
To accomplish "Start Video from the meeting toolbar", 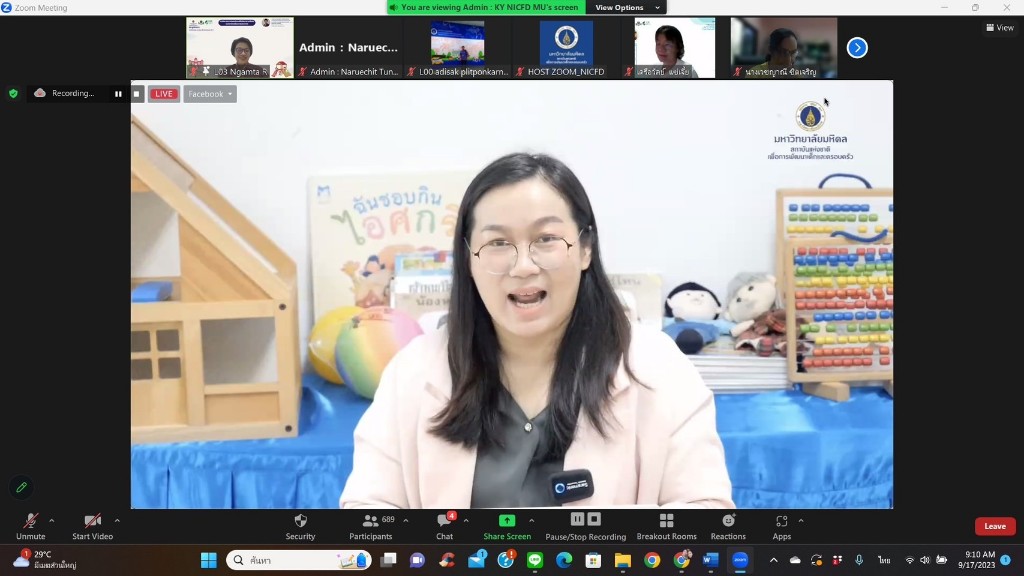I will point(92,526).
